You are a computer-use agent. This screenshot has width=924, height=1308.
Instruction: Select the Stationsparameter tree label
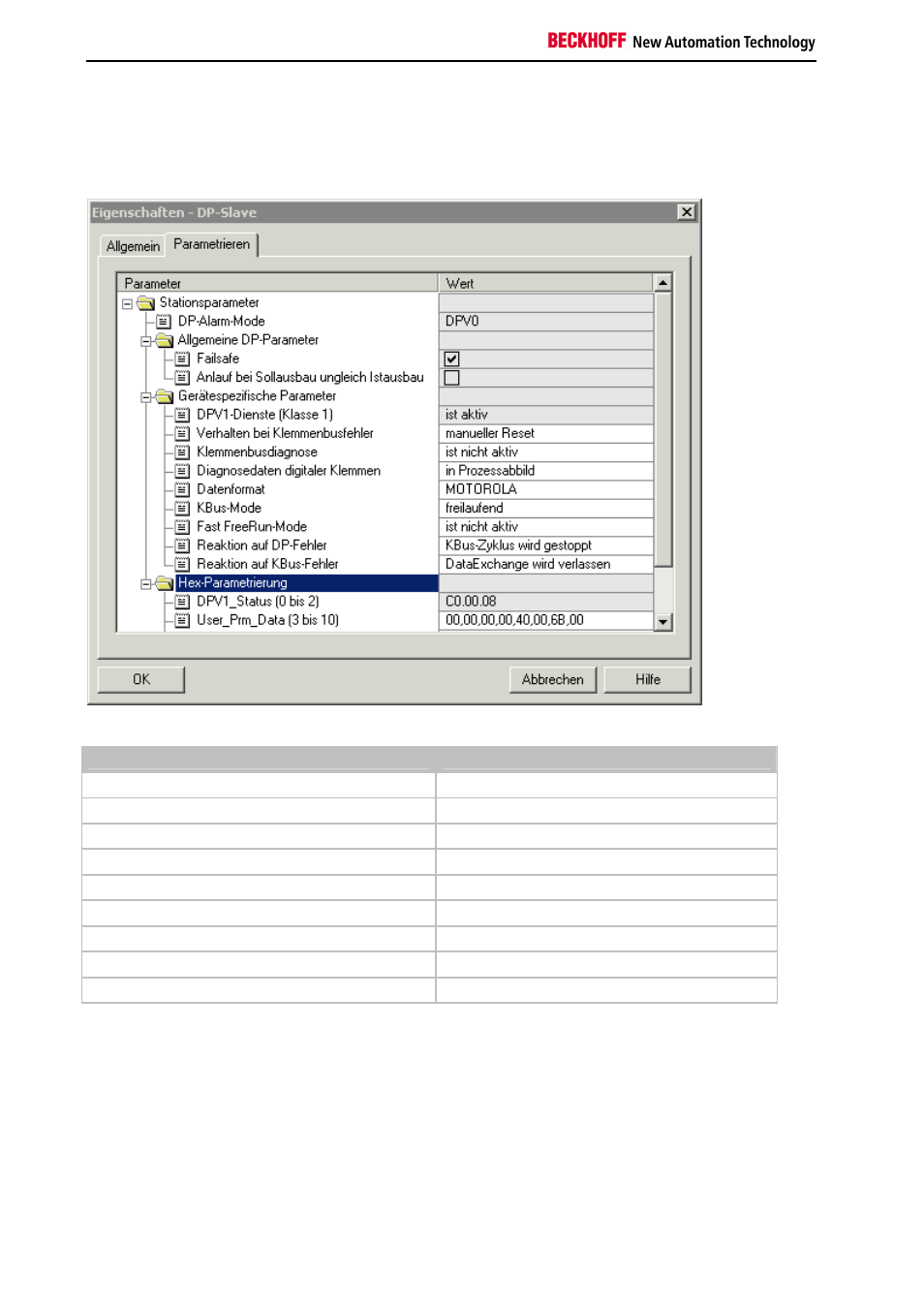point(209,303)
